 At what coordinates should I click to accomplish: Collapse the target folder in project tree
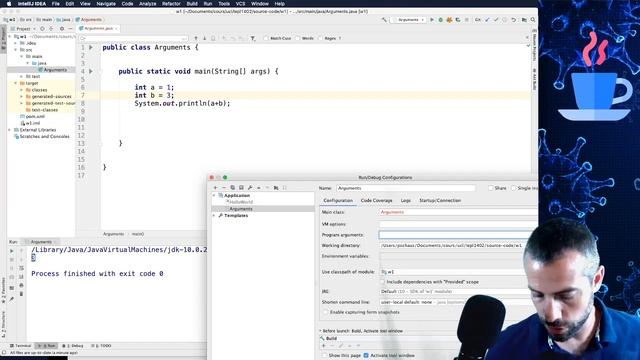click(16, 83)
